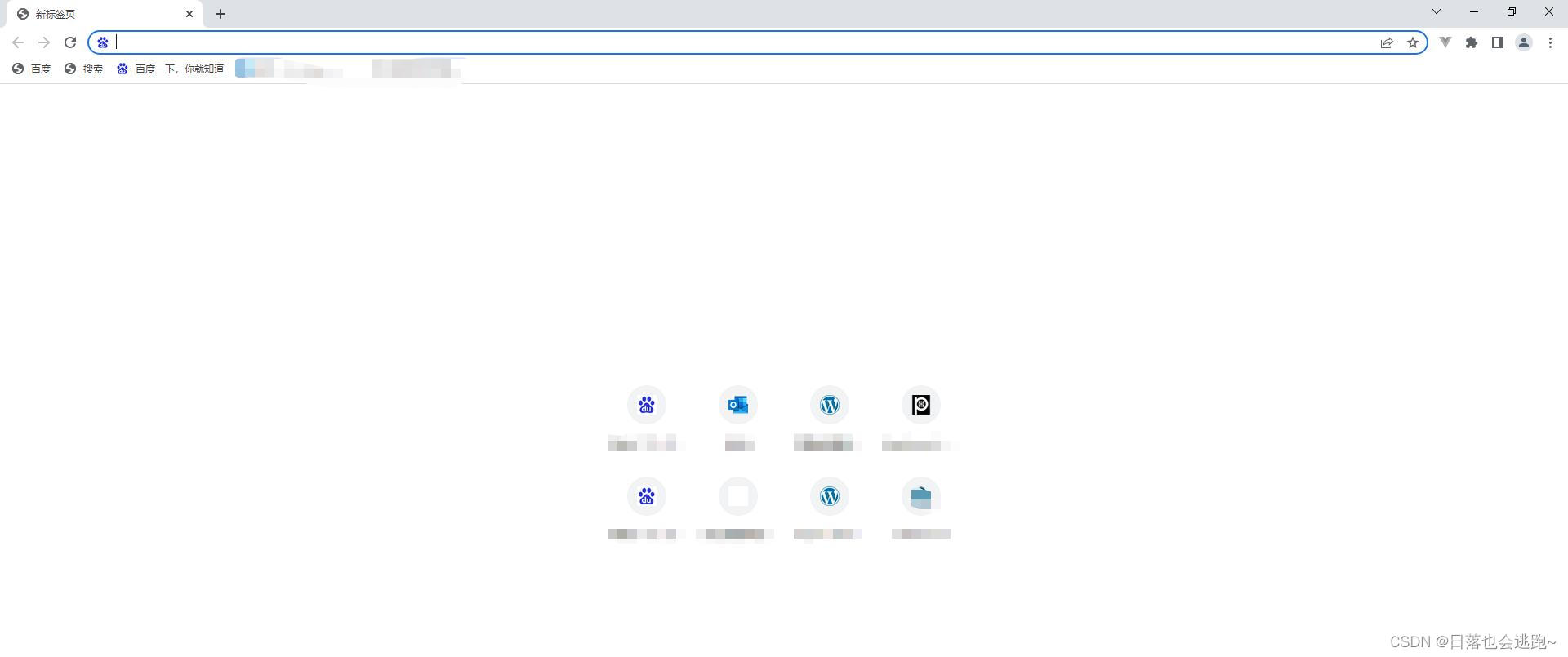This screenshot has height=657, width=1568.
Task: Open 百度一下，你就知道 bookmark
Action: click(170, 69)
